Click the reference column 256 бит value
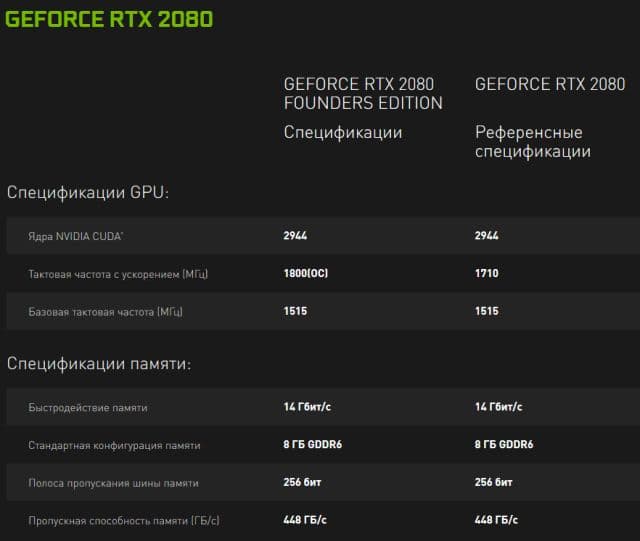Viewport: 640px width, 541px height. 495,483
